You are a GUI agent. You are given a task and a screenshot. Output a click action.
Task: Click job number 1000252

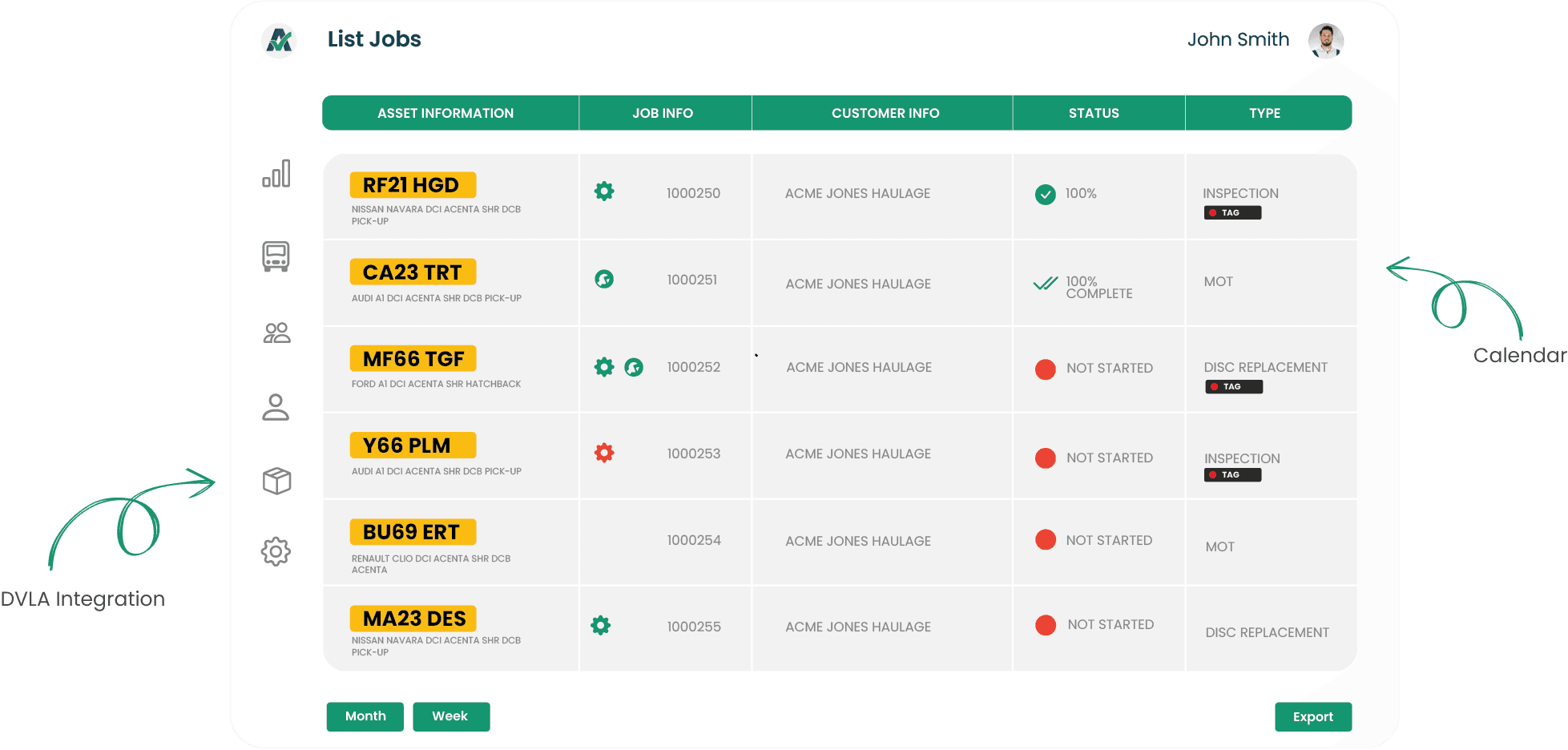pos(694,367)
